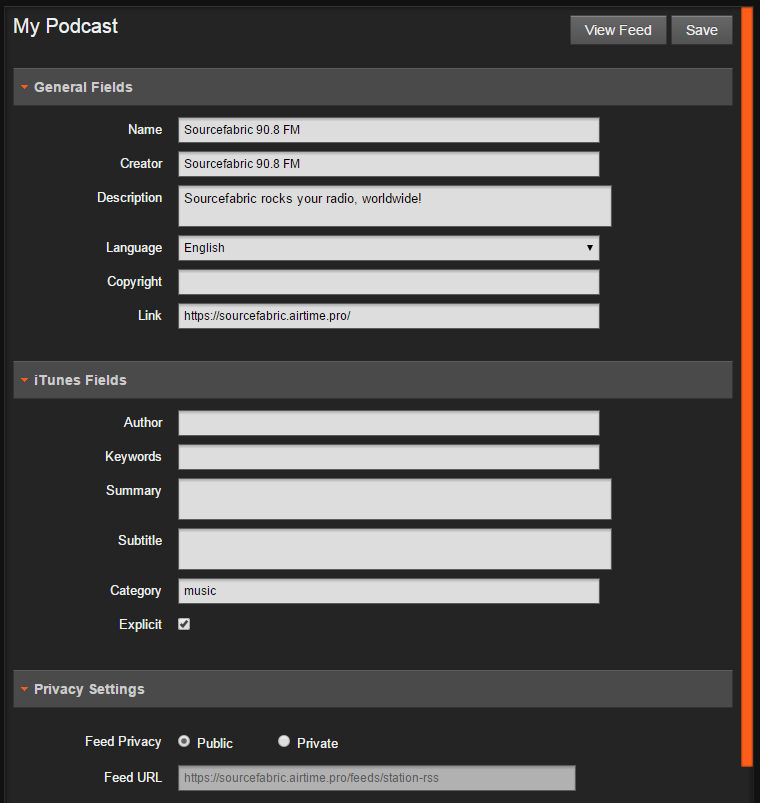The image size is (760, 803).
Task: Collapse the Privacy Settings section
Action: [x=372, y=689]
